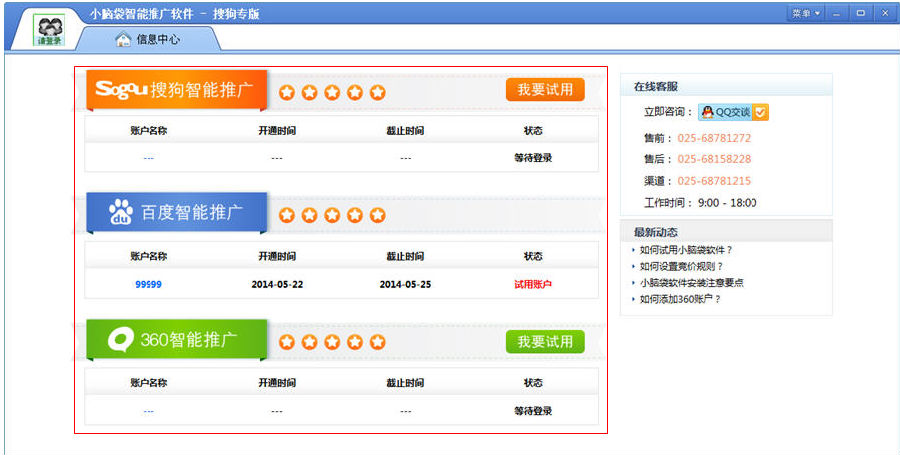The width and height of the screenshot is (900, 455).
Task: Click the fifth star in 360 rating
Action: tap(377, 342)
